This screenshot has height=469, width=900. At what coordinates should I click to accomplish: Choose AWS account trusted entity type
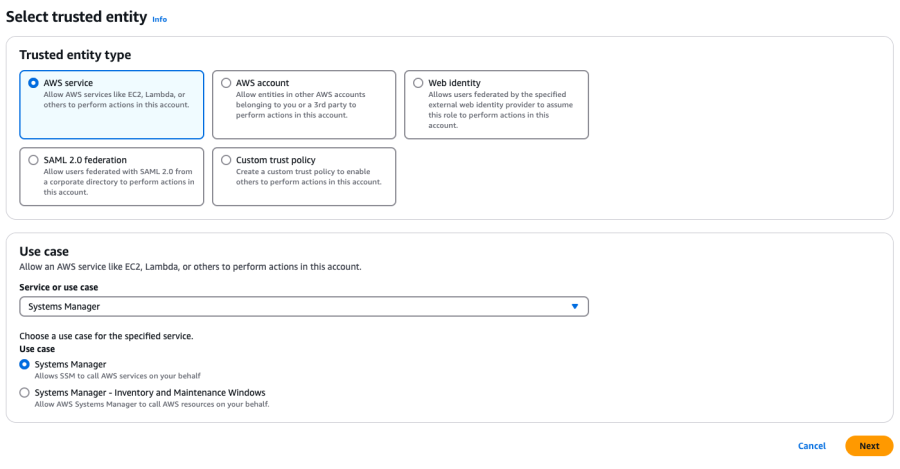(226, 83)
